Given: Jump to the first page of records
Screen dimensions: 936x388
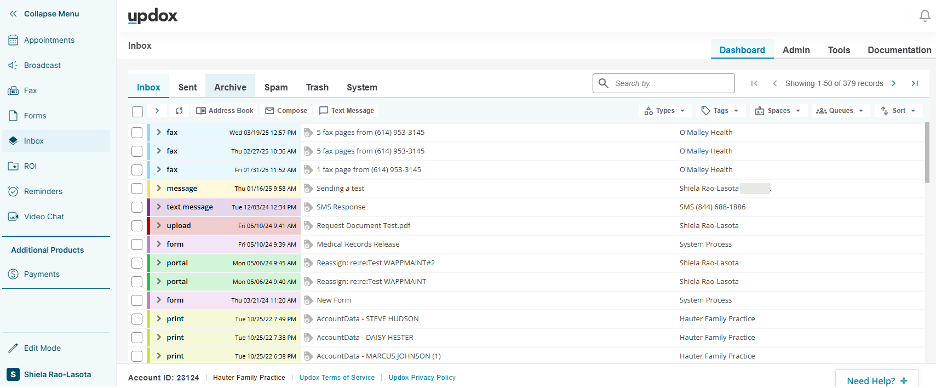Looking at the screenshot, I should tap(754, 84).
